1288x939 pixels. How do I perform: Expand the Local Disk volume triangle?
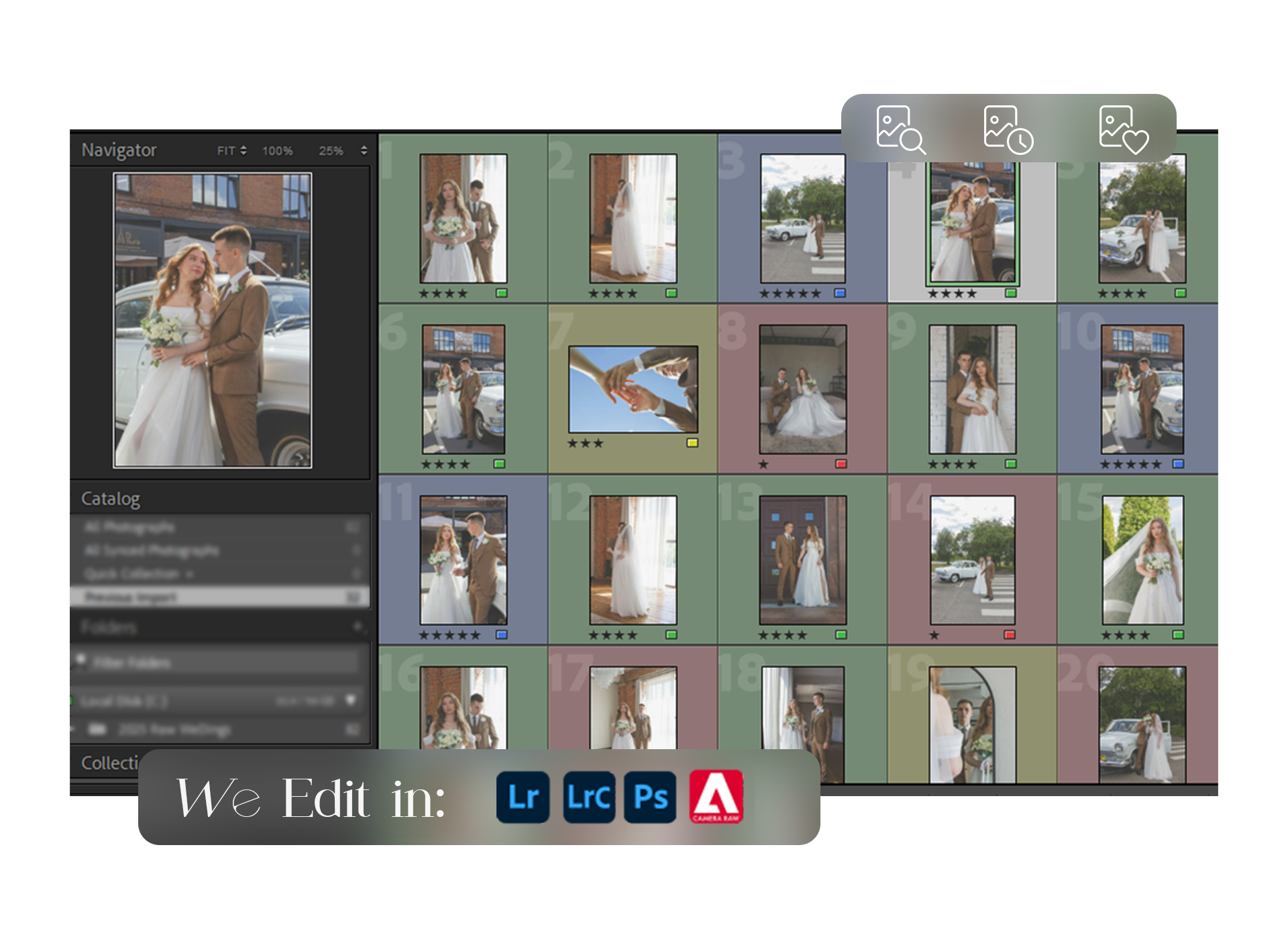(x=350, y=700)
